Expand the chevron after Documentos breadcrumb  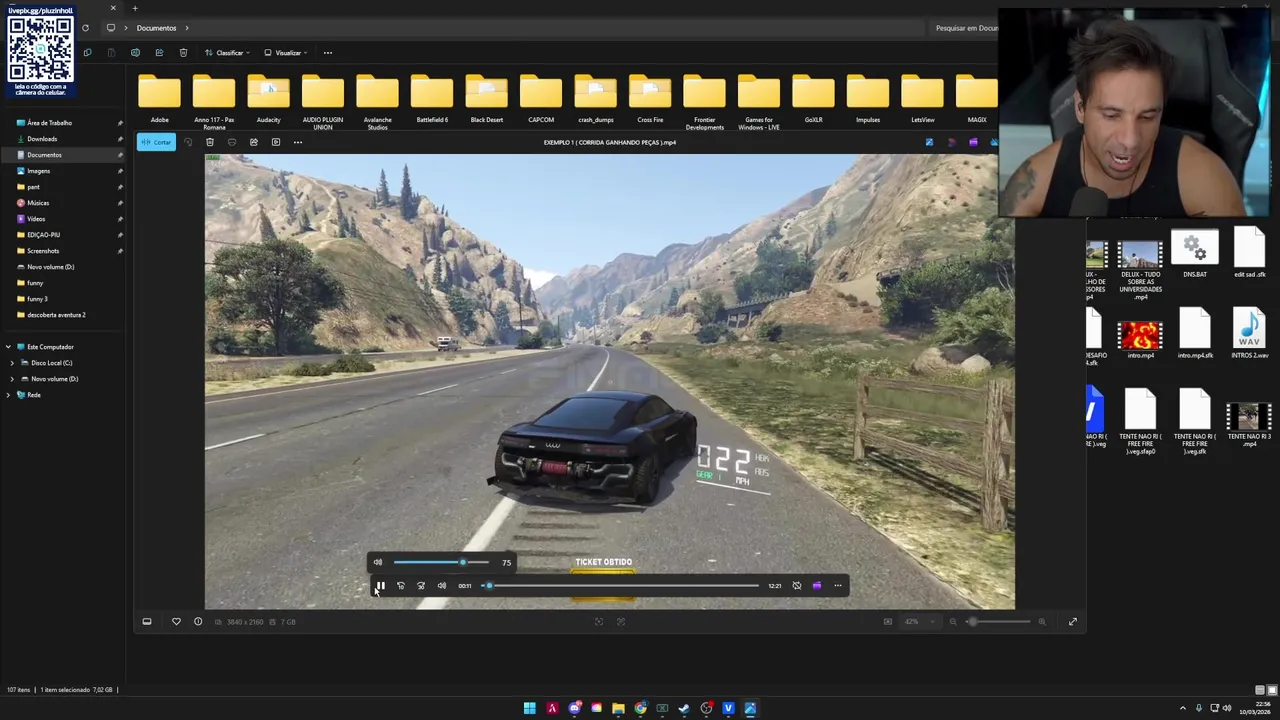point(187,28)
